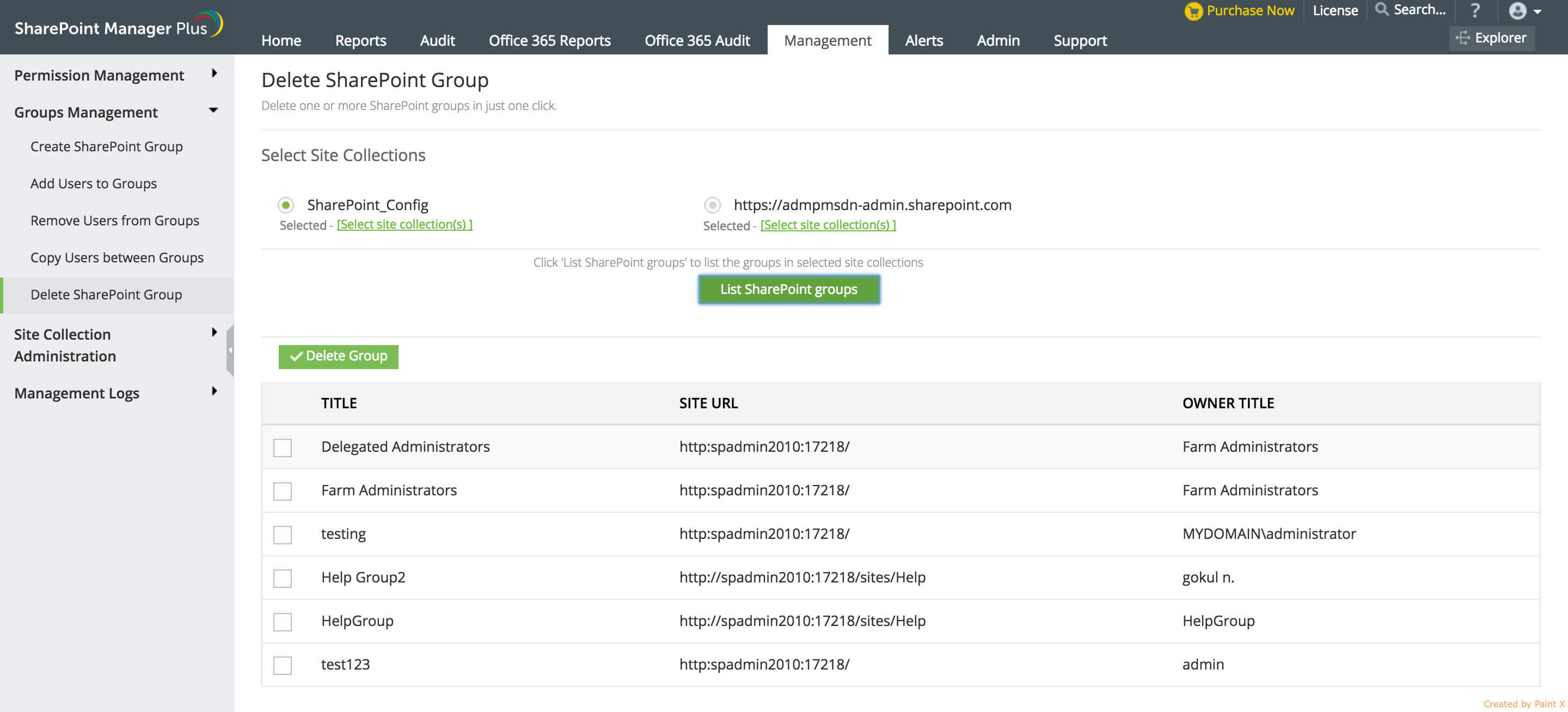Click the Purchase Now cart icon
The image size is (1568, 712).
tap(1193, 11)
